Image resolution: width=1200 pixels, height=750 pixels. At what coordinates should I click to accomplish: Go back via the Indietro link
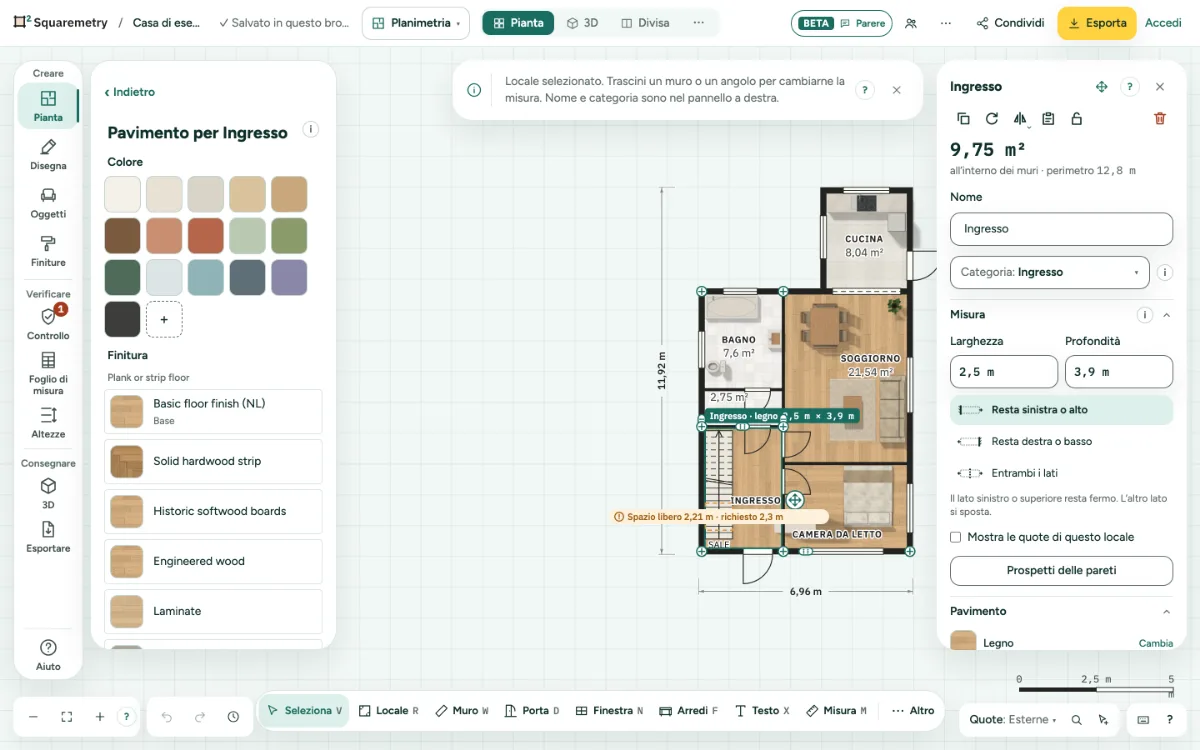click(x=130, y=92)
